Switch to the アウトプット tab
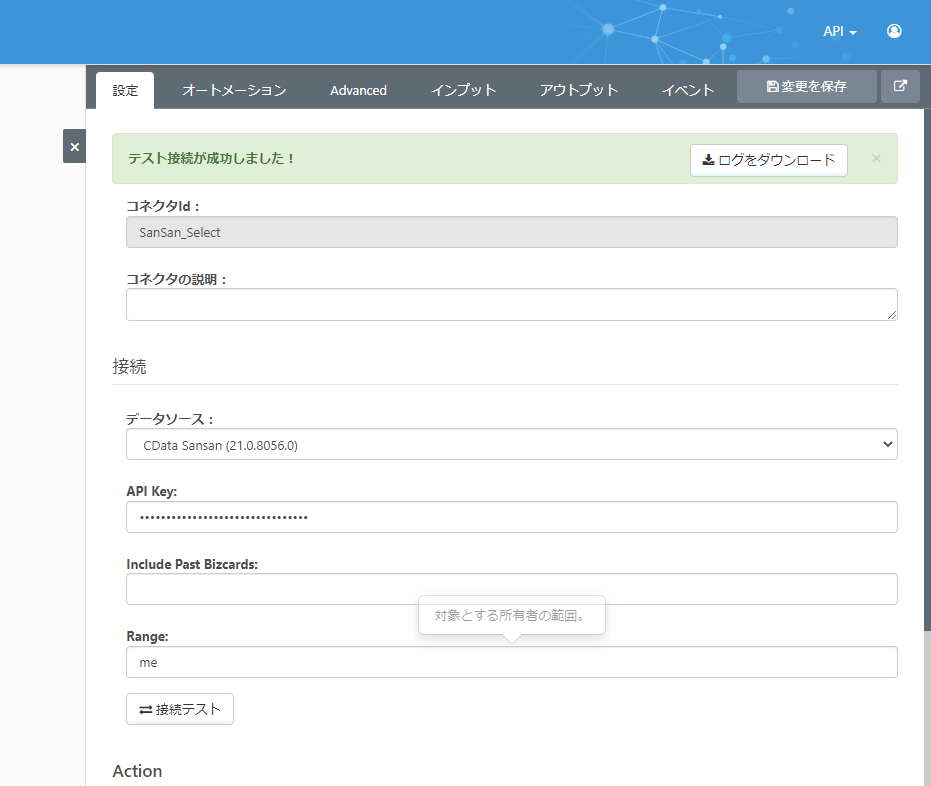 [x=579, y=90]
